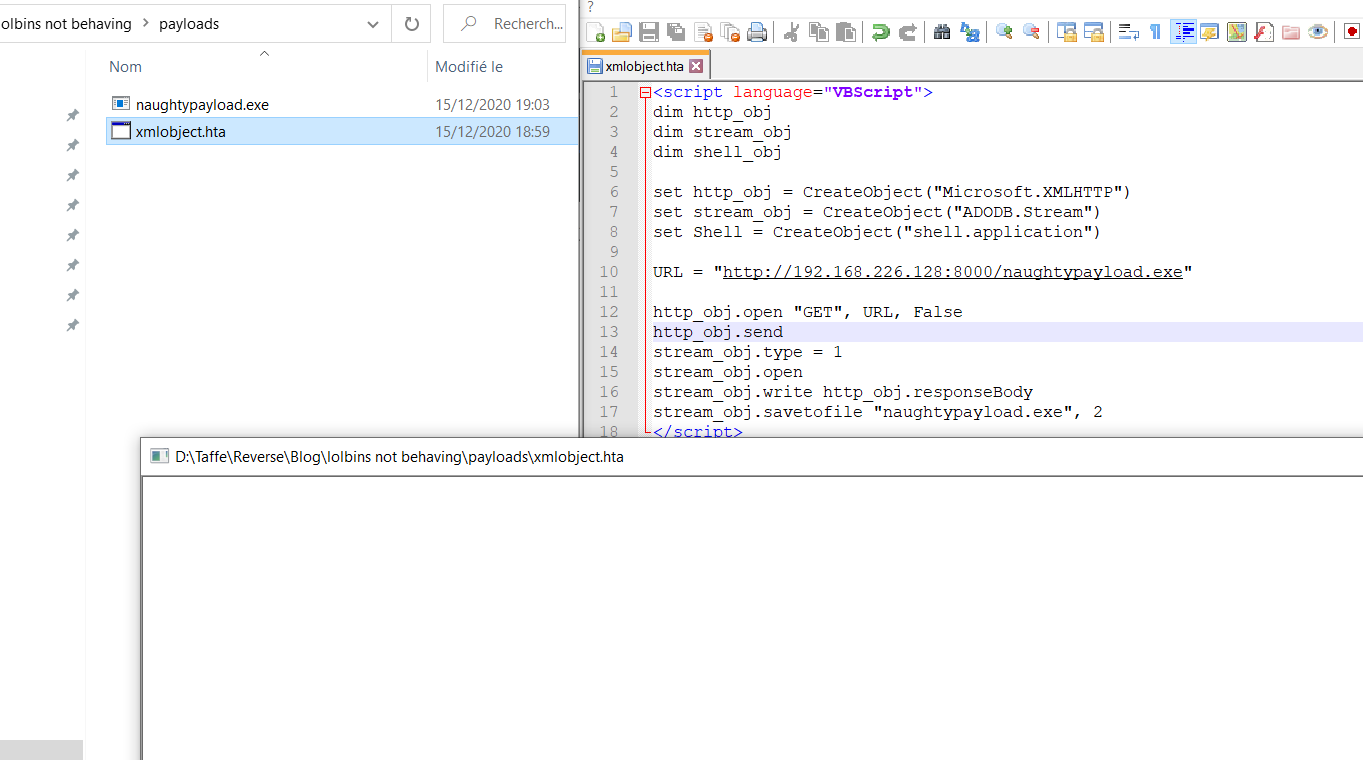Viewport: 1363px width, 760px height.
Task: Click line number 13 in the margin
Action: 609,332
